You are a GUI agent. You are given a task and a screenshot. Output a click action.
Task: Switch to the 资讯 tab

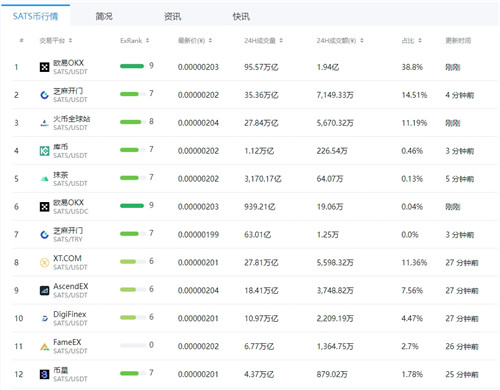(x=172, y=16)
